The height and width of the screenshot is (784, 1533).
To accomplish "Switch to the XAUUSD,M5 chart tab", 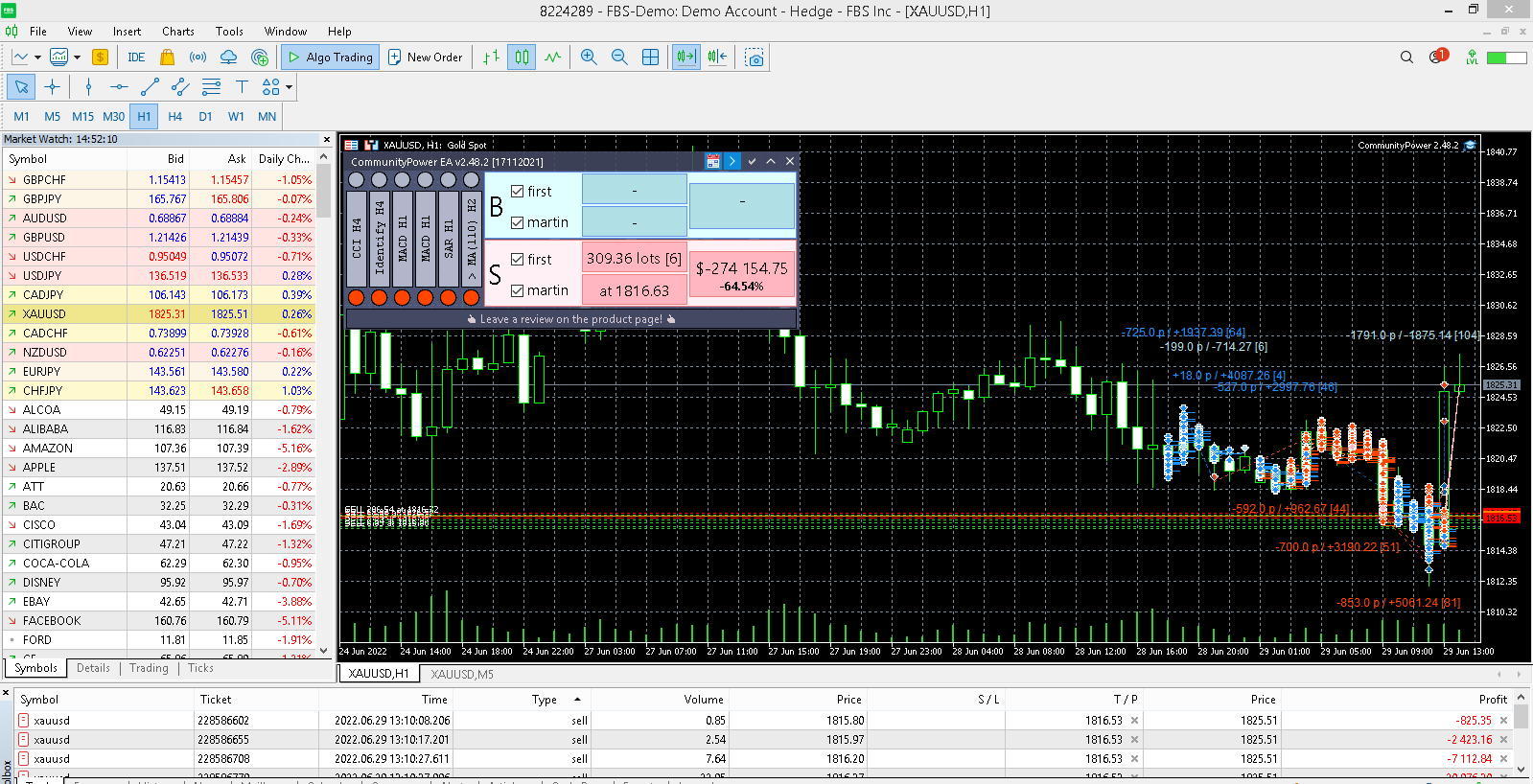I will tap(462, 674).
